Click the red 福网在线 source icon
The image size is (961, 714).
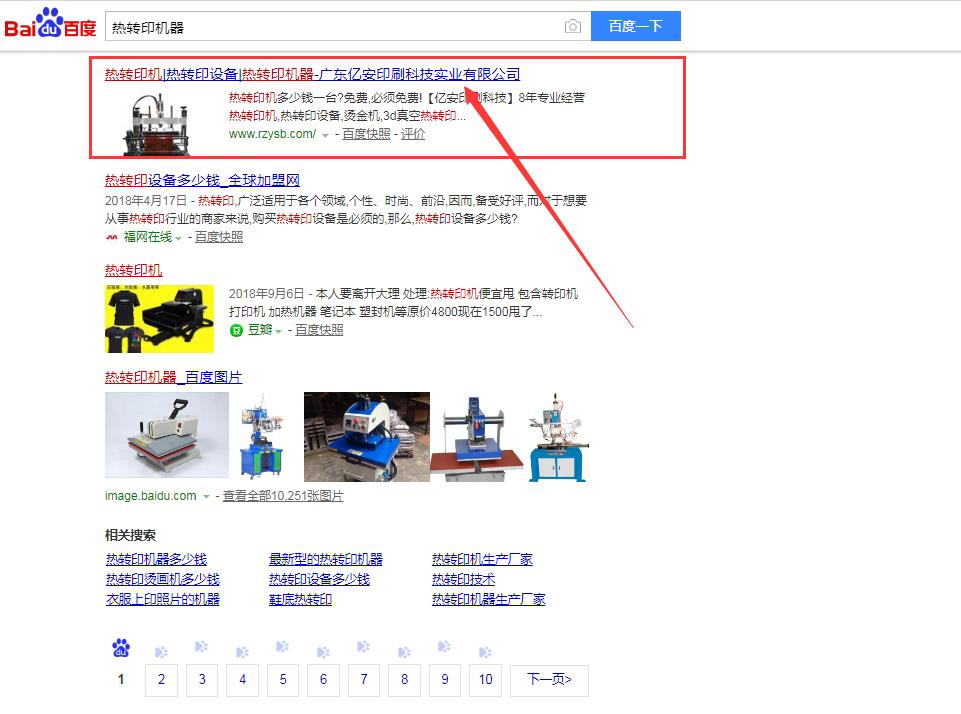point(112,237)
